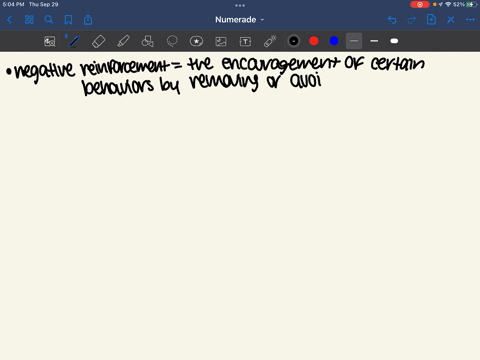Image resolution: width=480 pixels, height=360 pixels.
Task: Select the Text box tool
Action: (x=245, y=41)
